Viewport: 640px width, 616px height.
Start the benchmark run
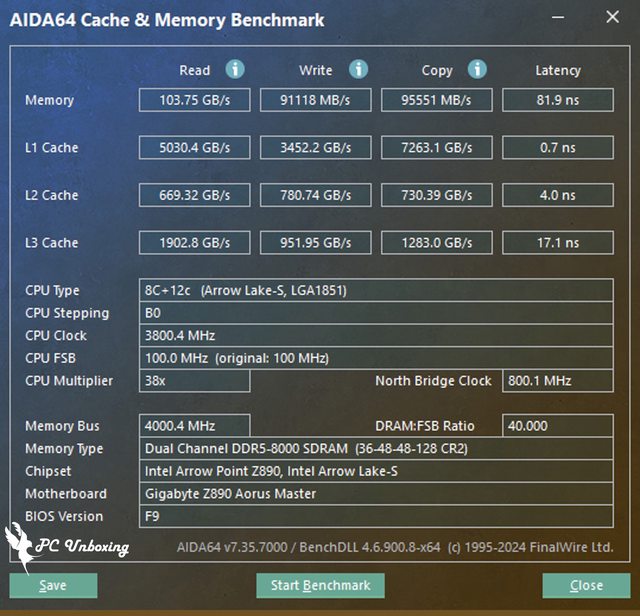coord(320,585)
